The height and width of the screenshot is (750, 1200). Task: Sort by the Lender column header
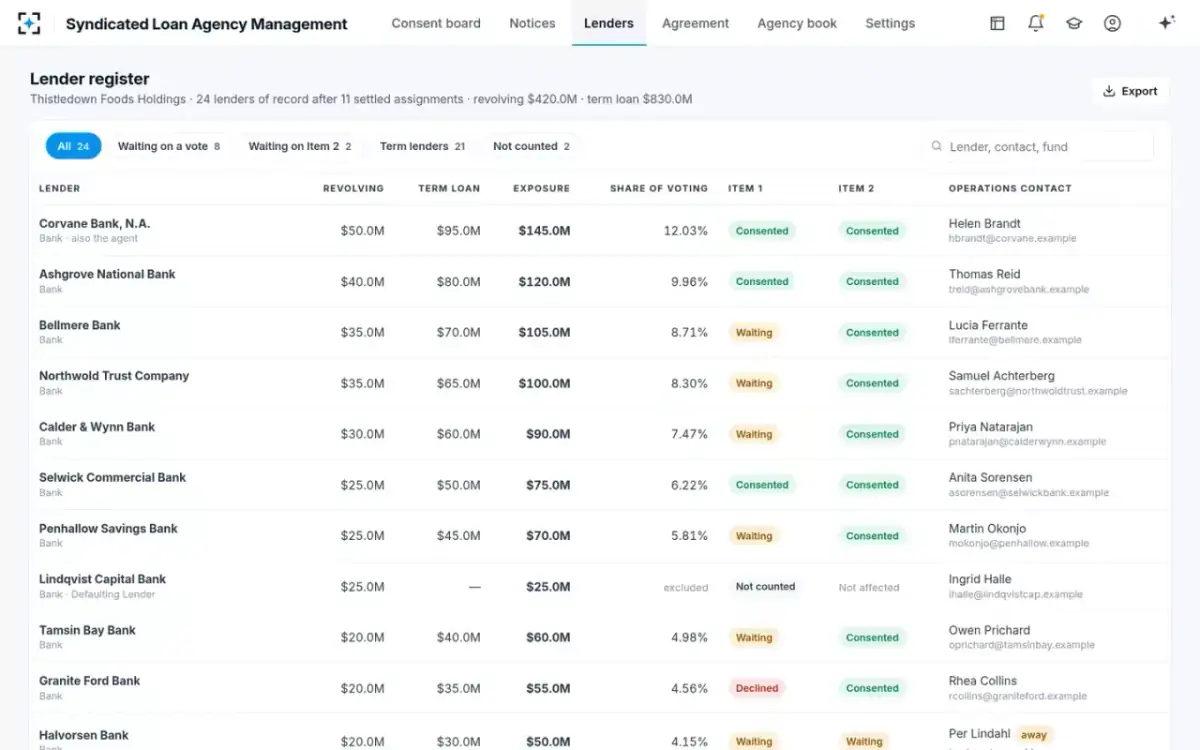pos(59,188)
